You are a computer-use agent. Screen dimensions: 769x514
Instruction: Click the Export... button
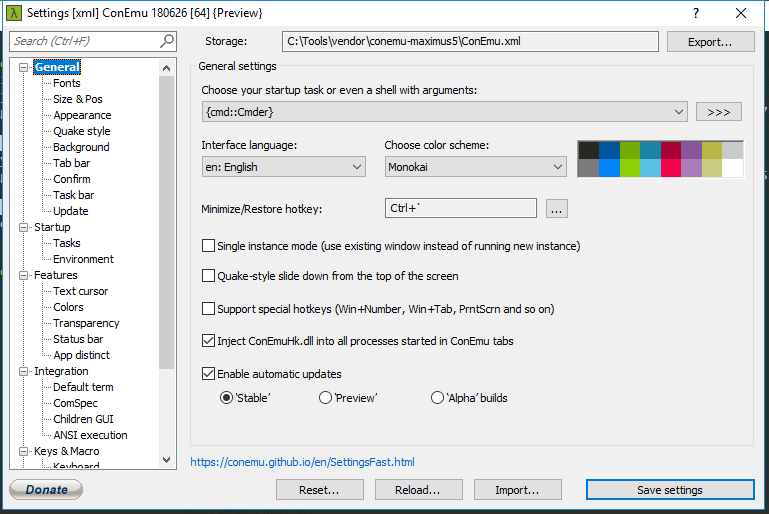pyautogui.click(x=710, y=42)
